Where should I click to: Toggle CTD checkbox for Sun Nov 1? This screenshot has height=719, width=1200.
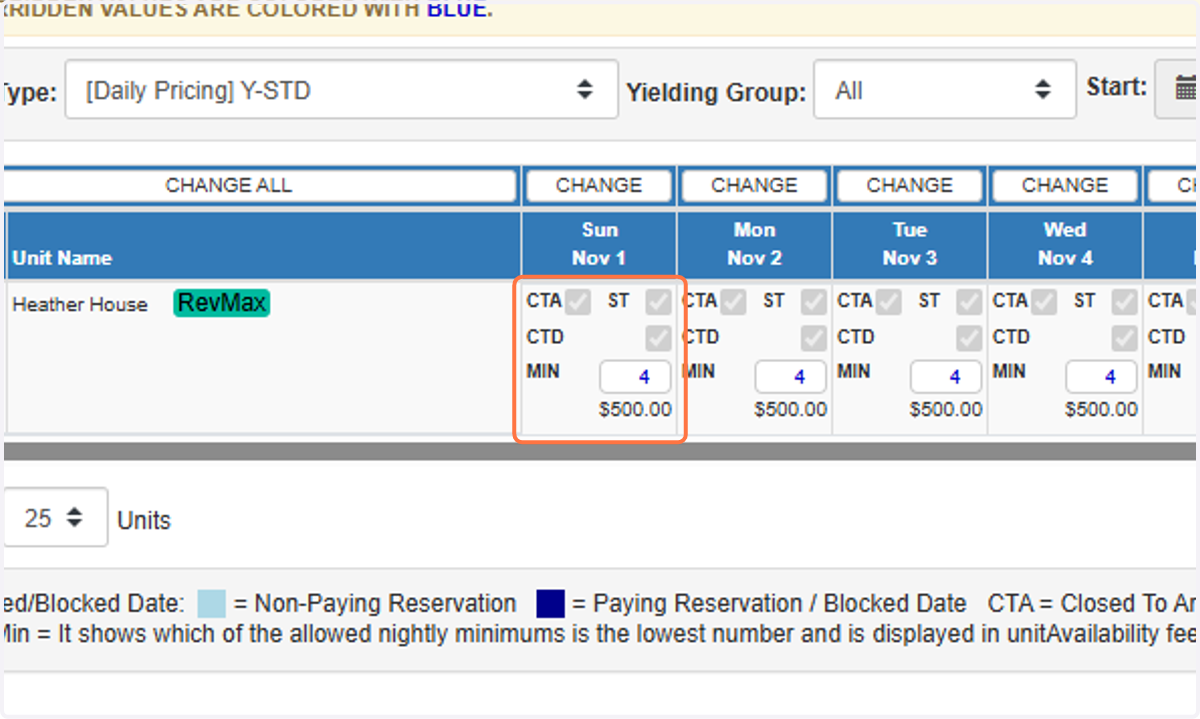pyautogui.click(x=658, y=337)
